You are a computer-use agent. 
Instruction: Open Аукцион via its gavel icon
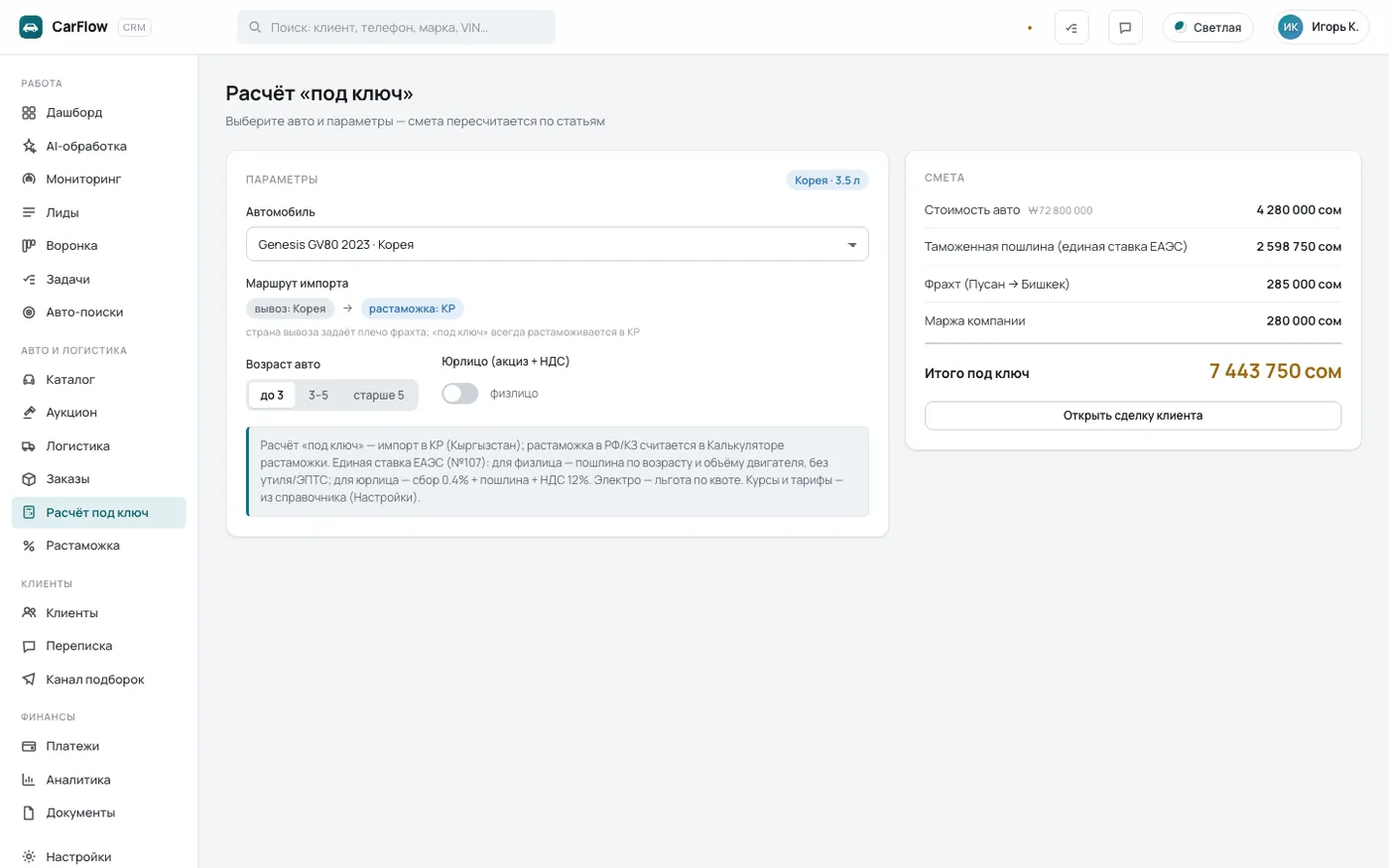[29, 413]
